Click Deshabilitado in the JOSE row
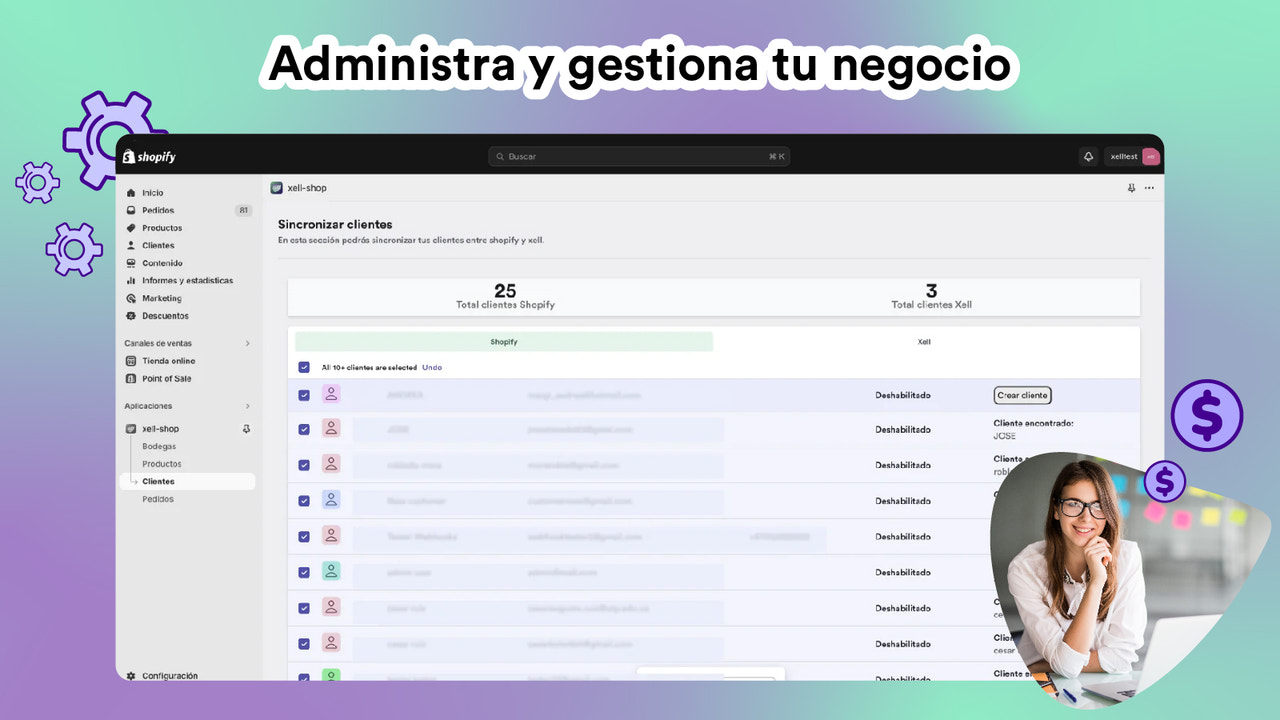 [x=903, y=430]
